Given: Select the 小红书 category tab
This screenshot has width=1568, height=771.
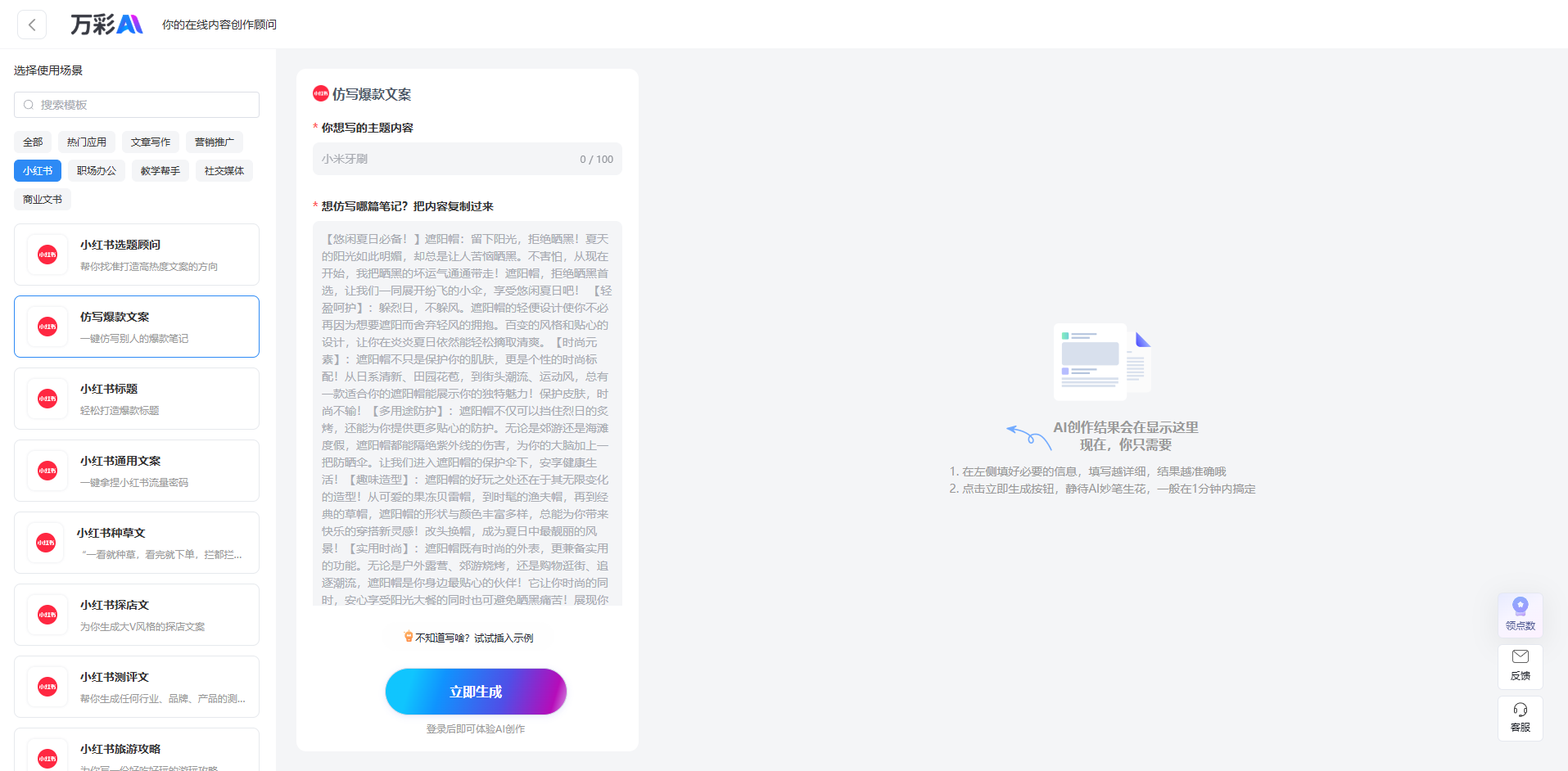Looking at the screenshot, I should 38,171.
